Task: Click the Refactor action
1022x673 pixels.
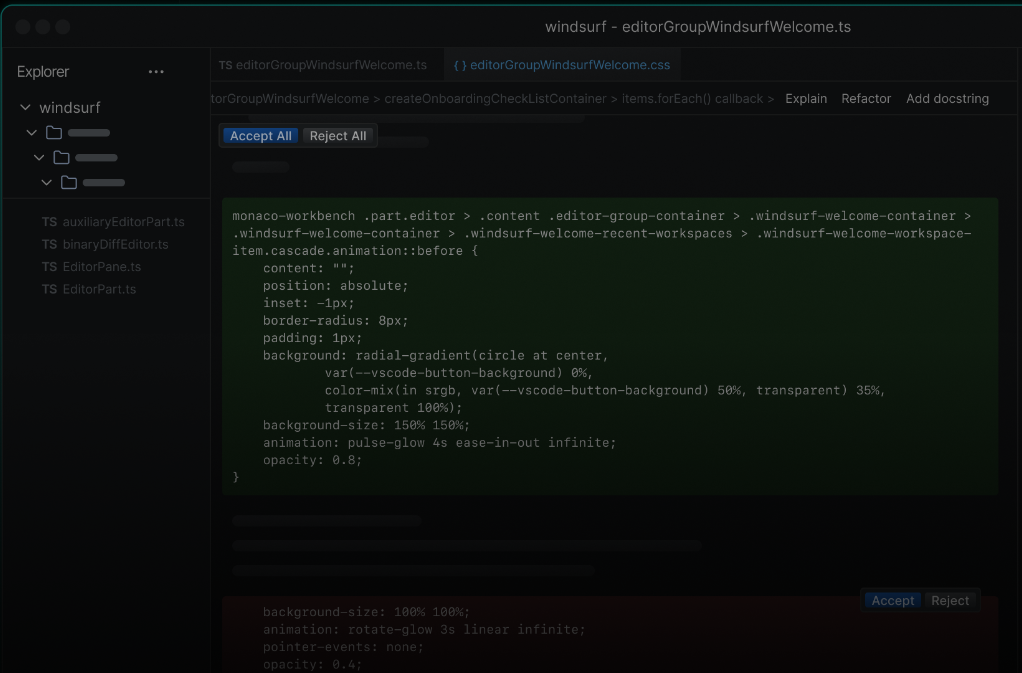Action: click(x=866, y=99)
